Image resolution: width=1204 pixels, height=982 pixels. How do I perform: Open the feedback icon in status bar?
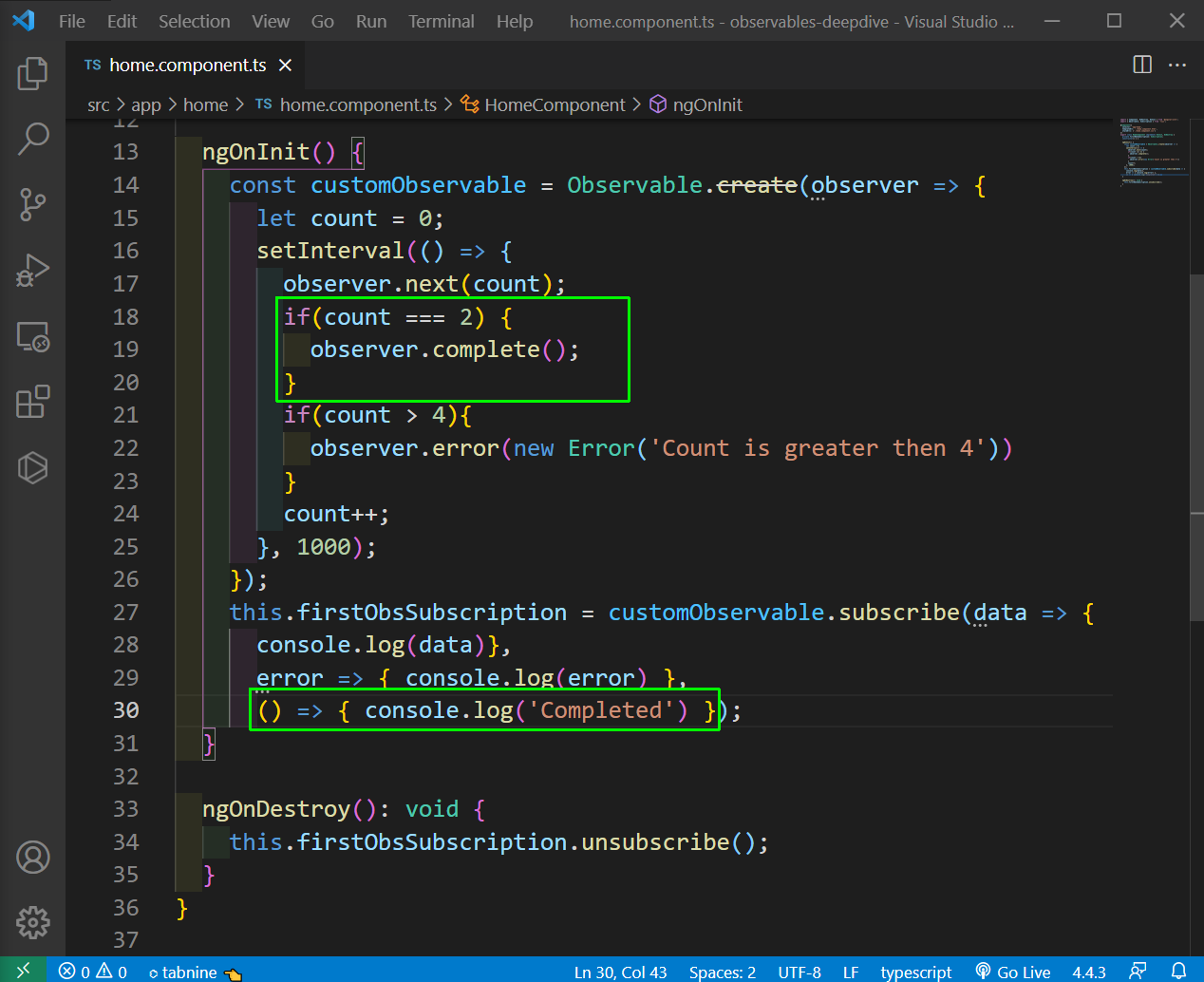(1138, 971)
